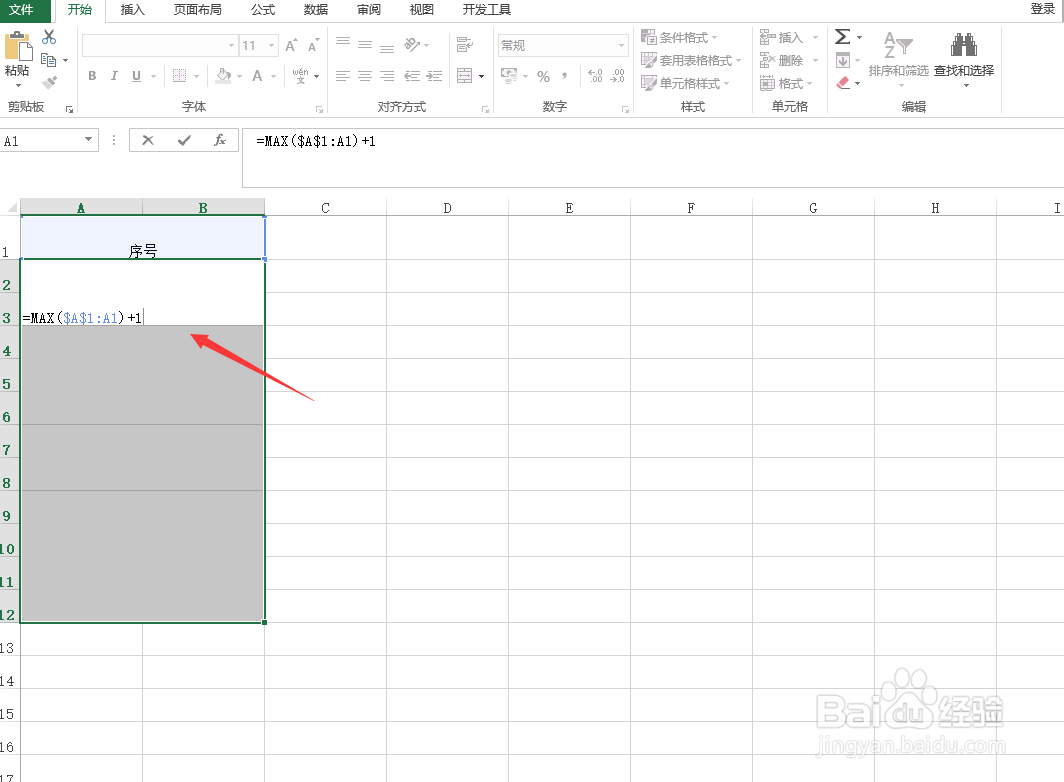The width and height of the screenshot is (1064, 782).
Task: Switch to the 页面布局 tab
Action: click(x=197, y=10)
